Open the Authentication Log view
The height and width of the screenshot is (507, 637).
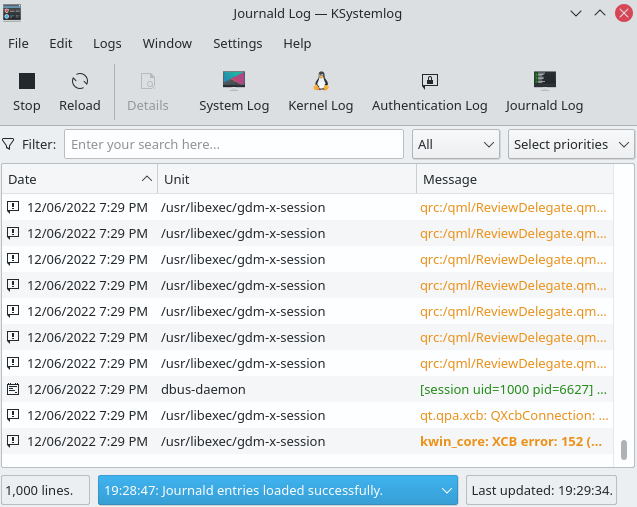429,92
